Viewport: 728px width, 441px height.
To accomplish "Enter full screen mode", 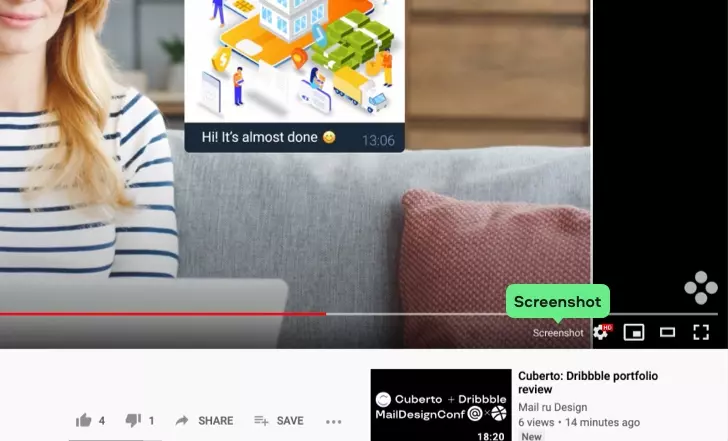I will tap(701, 332).
